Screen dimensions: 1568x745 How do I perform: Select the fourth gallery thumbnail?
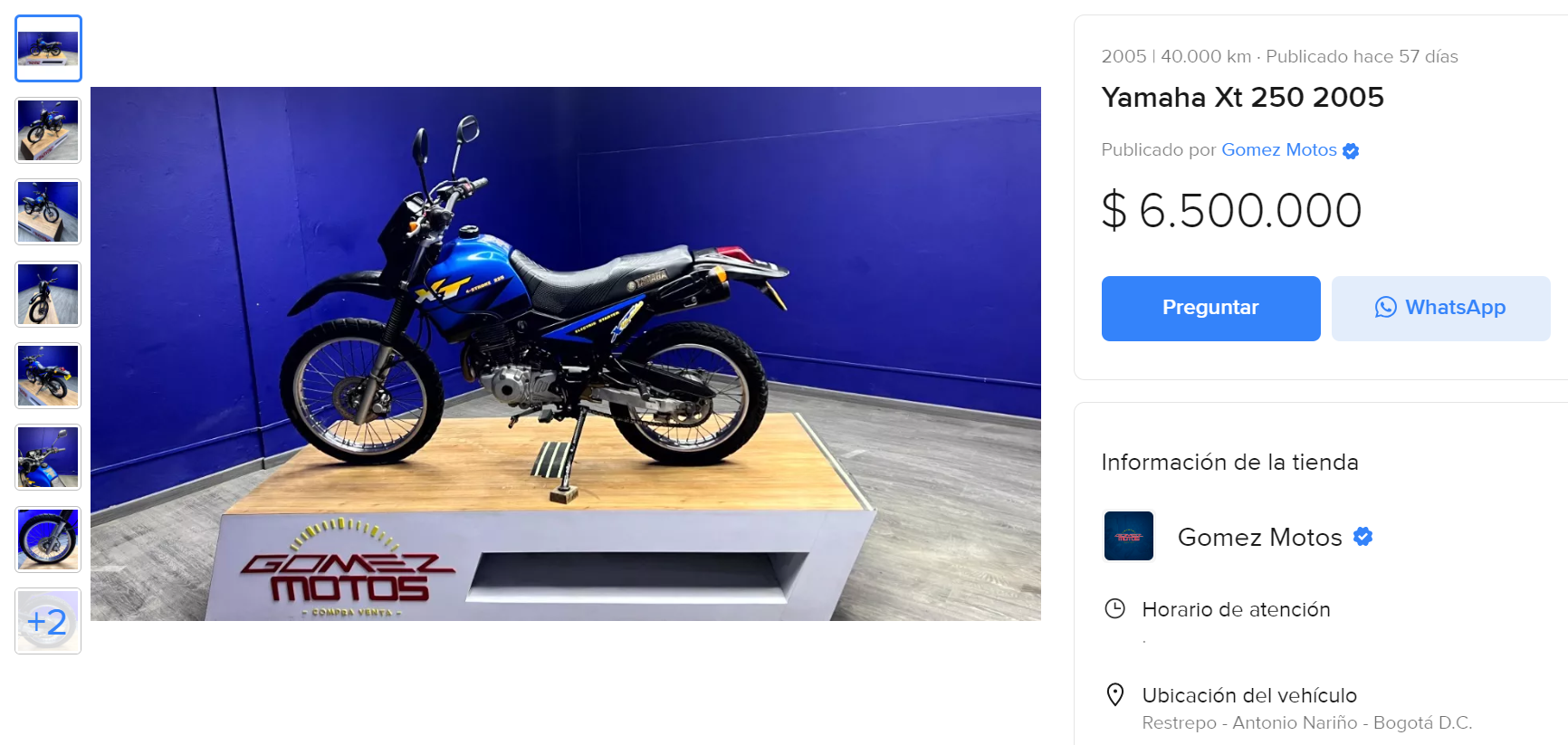coord(48,294)
